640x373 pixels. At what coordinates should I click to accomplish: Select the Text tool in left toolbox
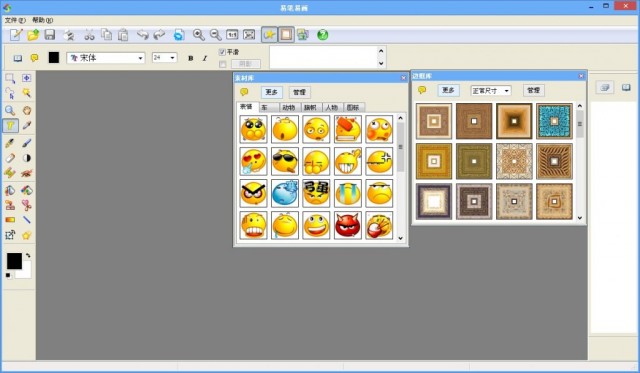[10, 125]
